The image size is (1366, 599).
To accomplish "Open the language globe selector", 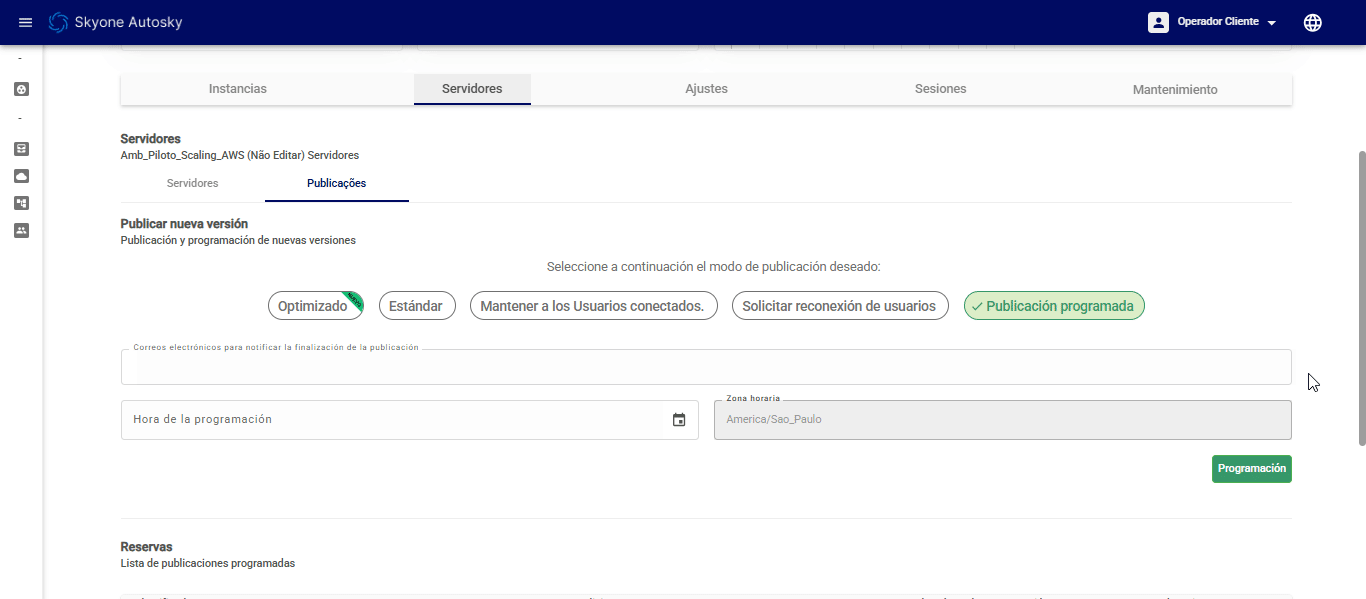I will [x=1312, y=22].
